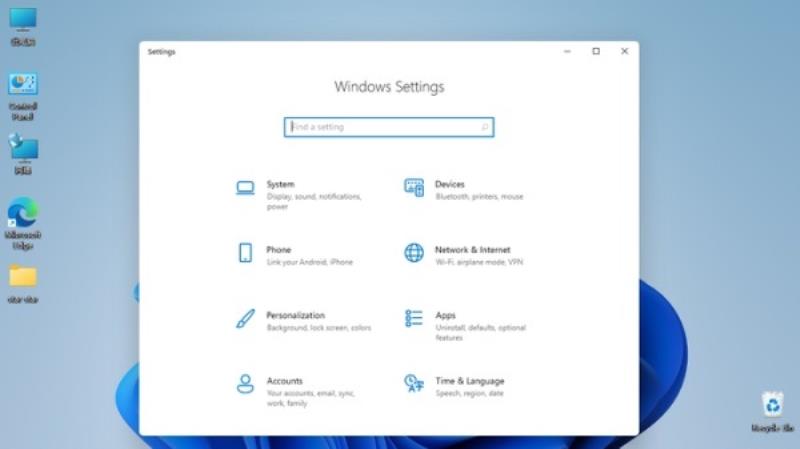Open the Time & Language icon

(x=414, y=383)
